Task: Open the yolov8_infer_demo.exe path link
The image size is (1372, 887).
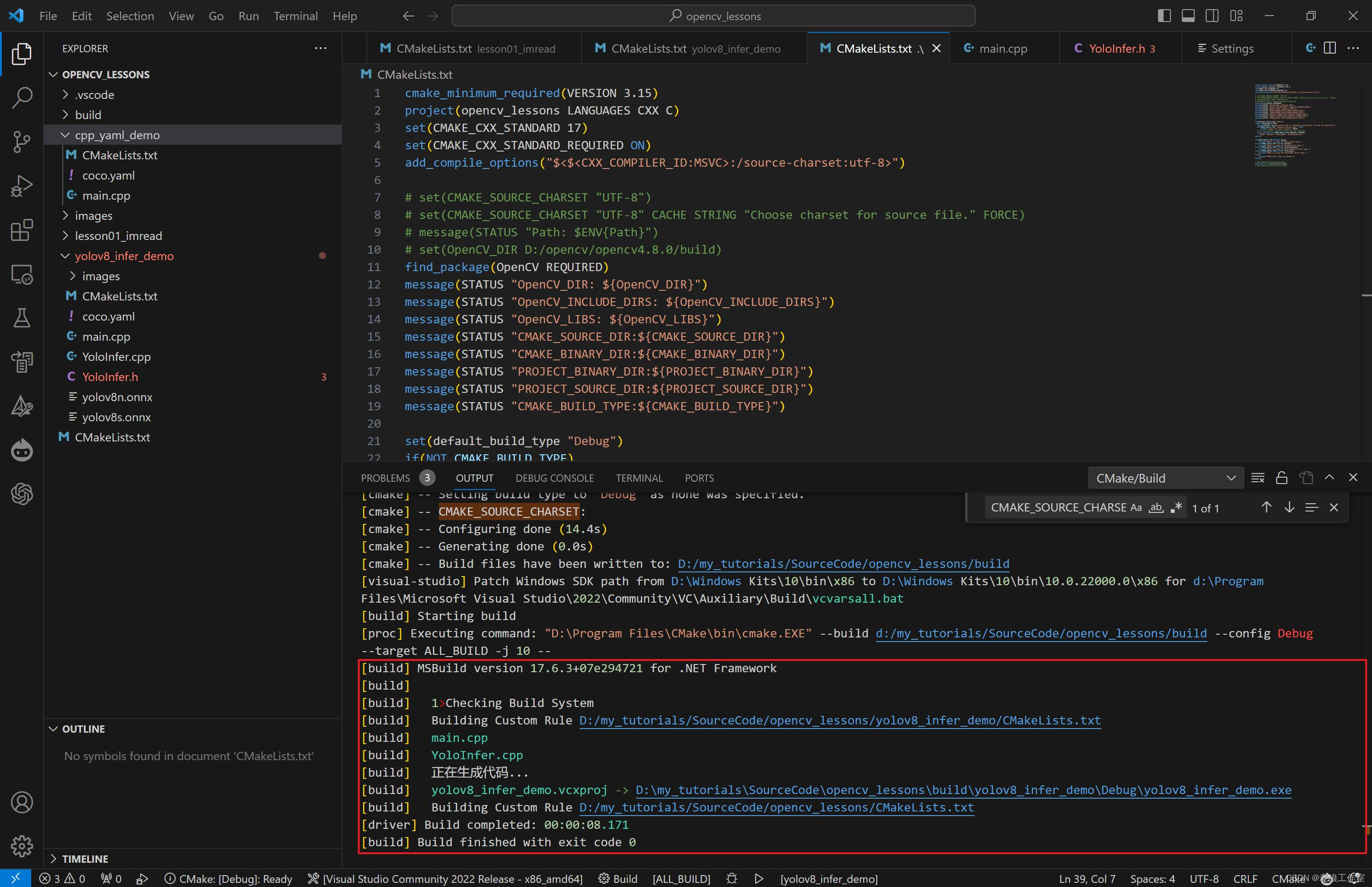Action: (x=963, y=789)
